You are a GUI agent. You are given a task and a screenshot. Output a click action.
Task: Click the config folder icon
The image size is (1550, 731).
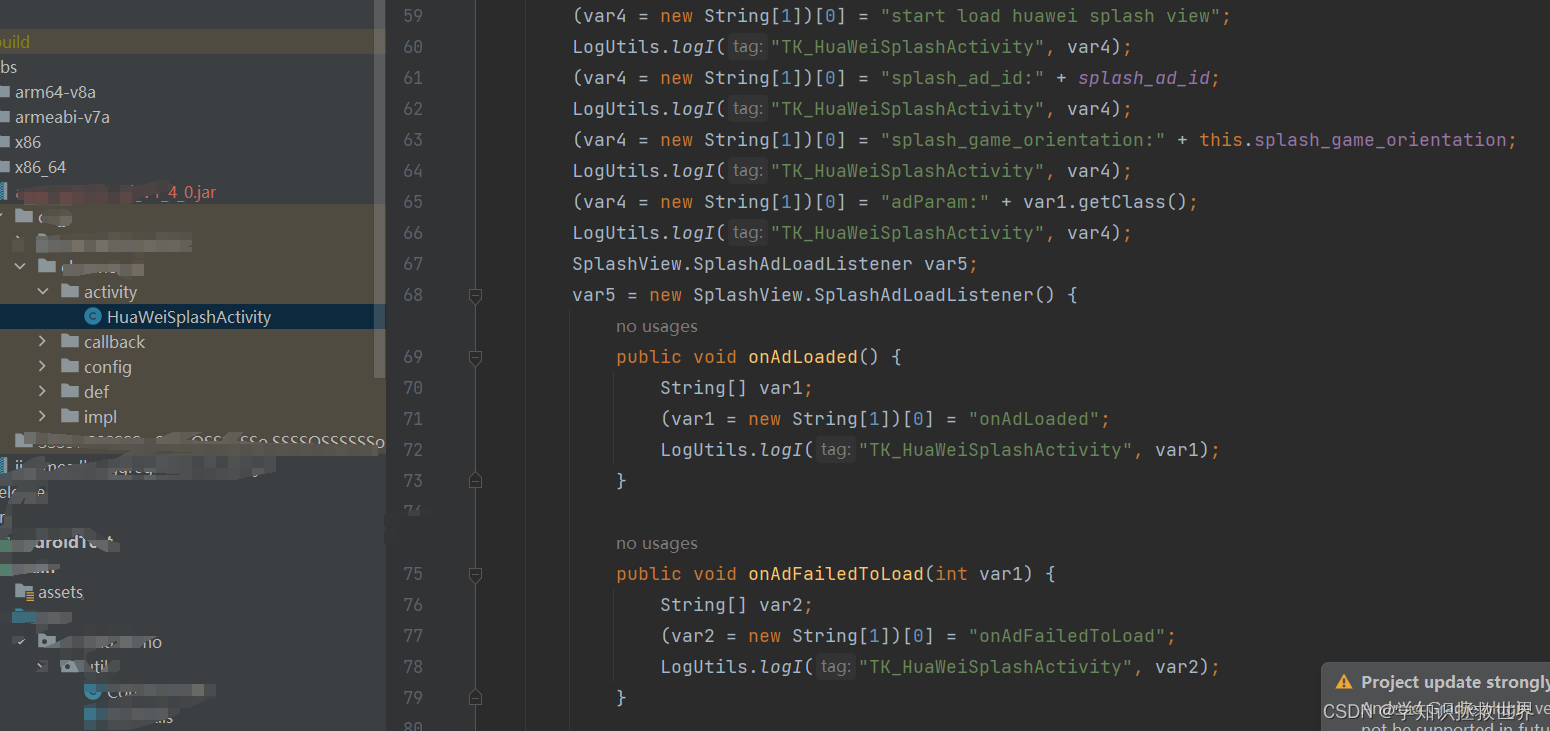pos(70,366)
